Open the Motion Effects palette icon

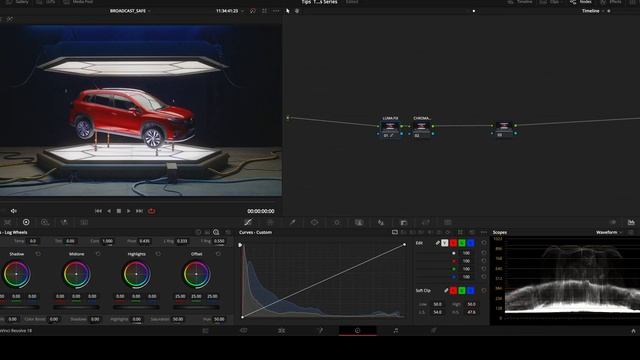click(x=84, y=222)
